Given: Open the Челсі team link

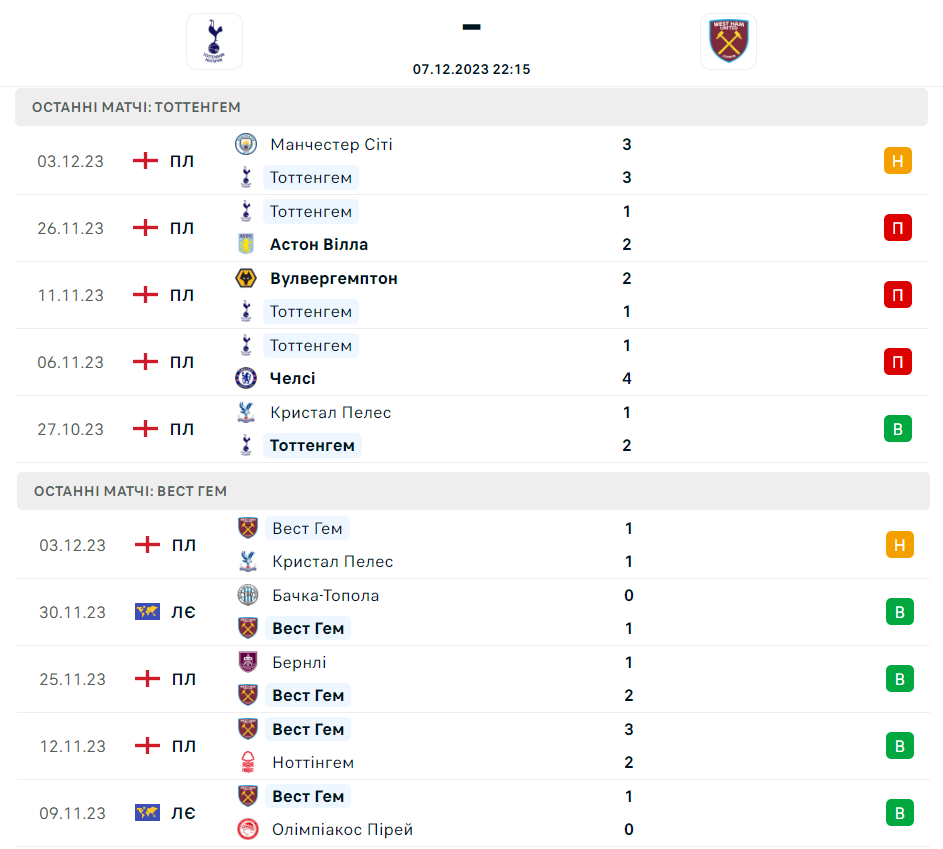Looking at the screenshot, I should tap(293, 378).
